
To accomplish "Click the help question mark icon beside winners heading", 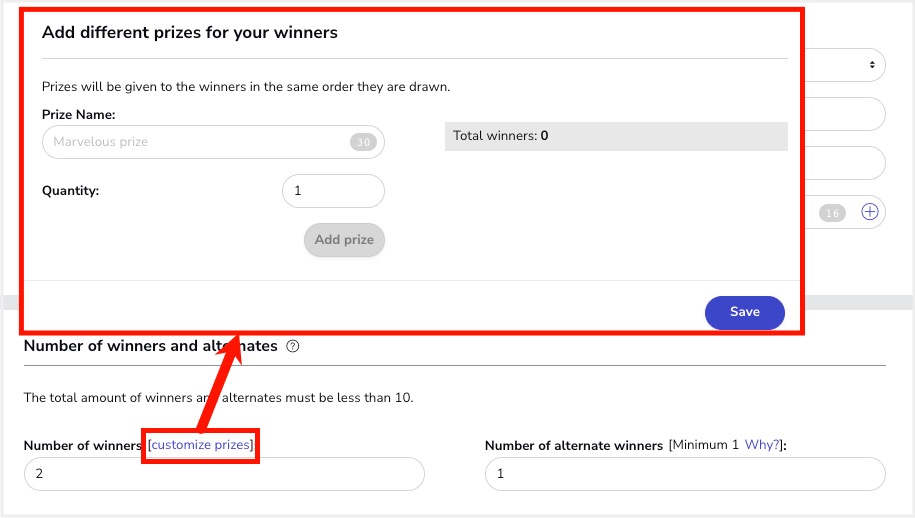I will 292,346.
